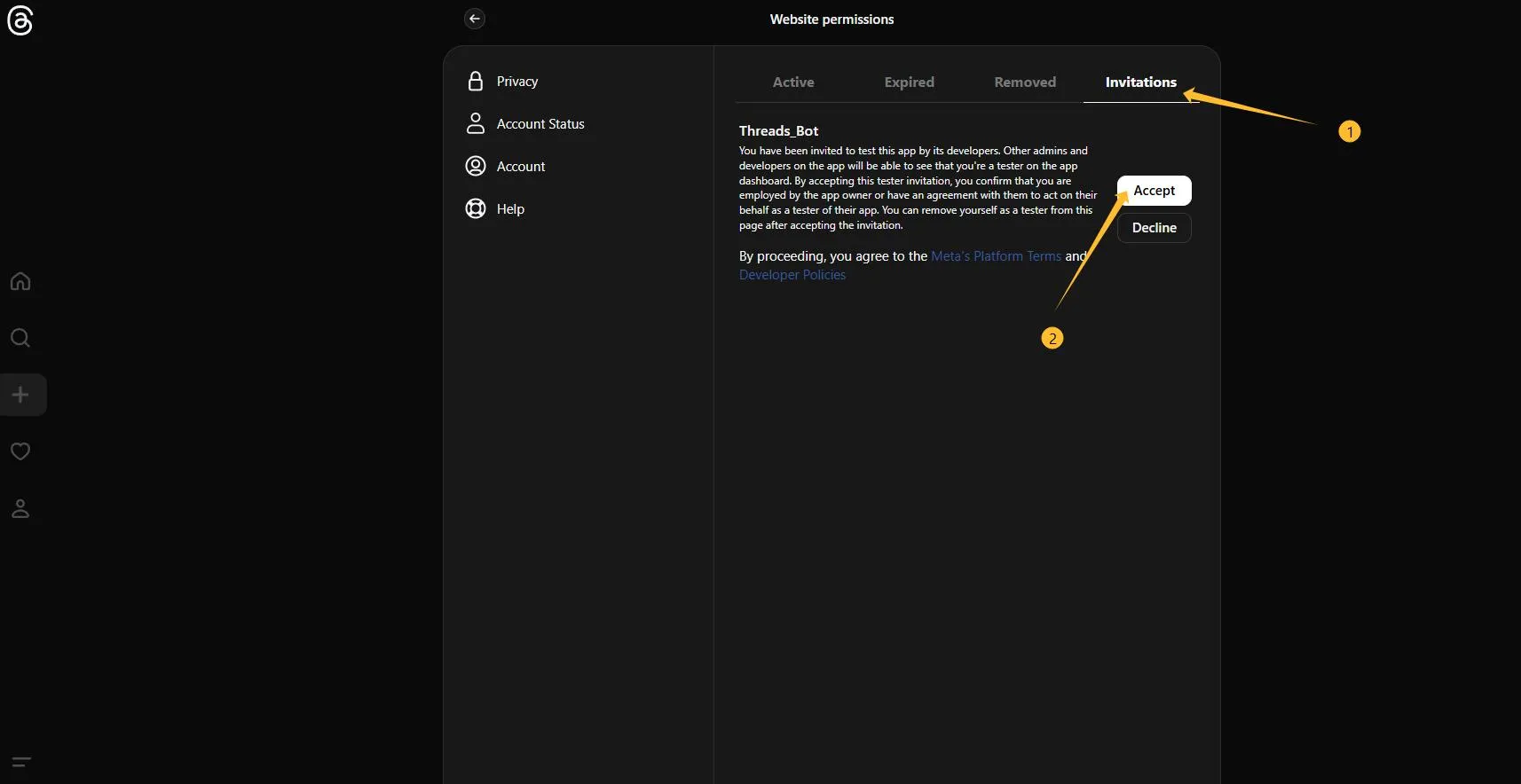1521x784 pixels.
Task: Switch to the Active tab
Action: (792, 82)
